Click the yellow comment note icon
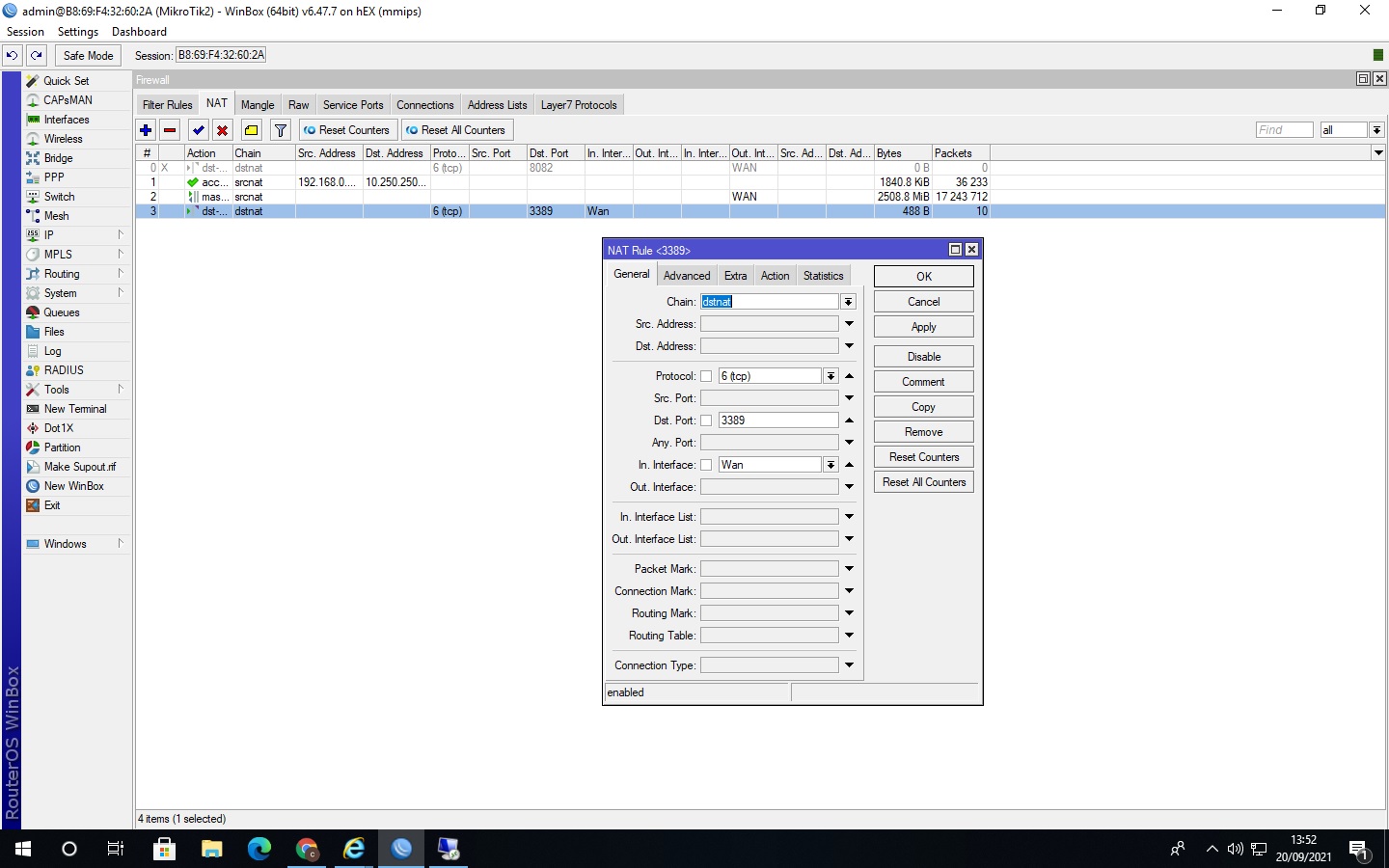The height and width of the screenshot is (868, 1389). click(x=252, y=130)
